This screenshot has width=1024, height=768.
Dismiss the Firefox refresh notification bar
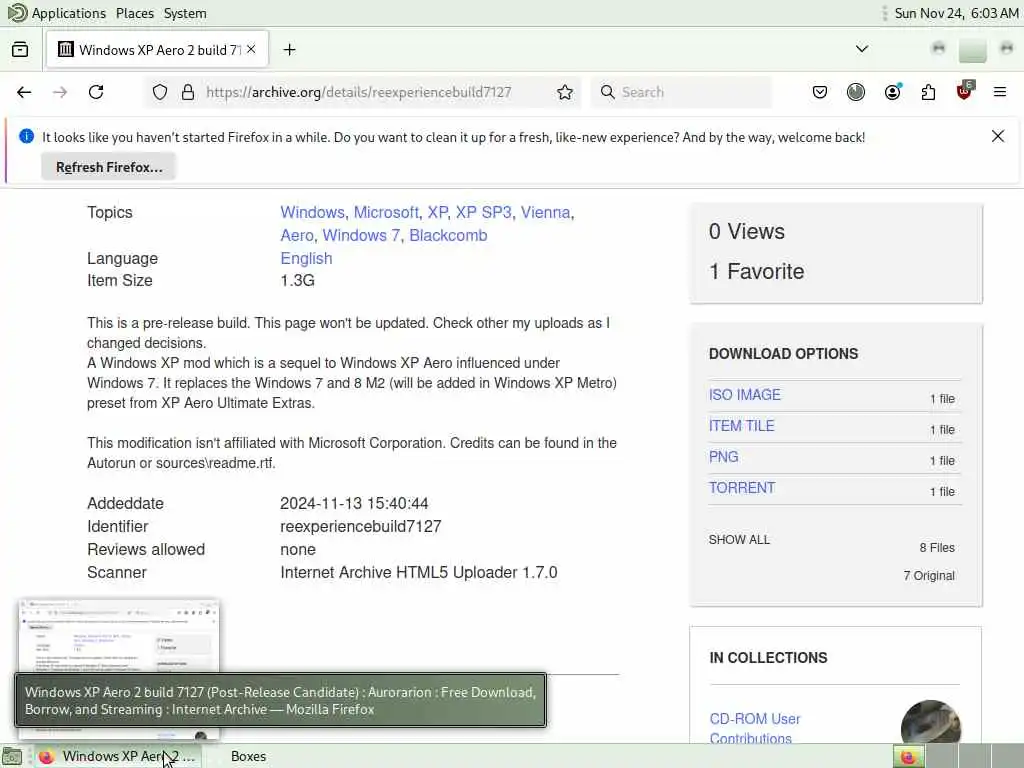998,136
